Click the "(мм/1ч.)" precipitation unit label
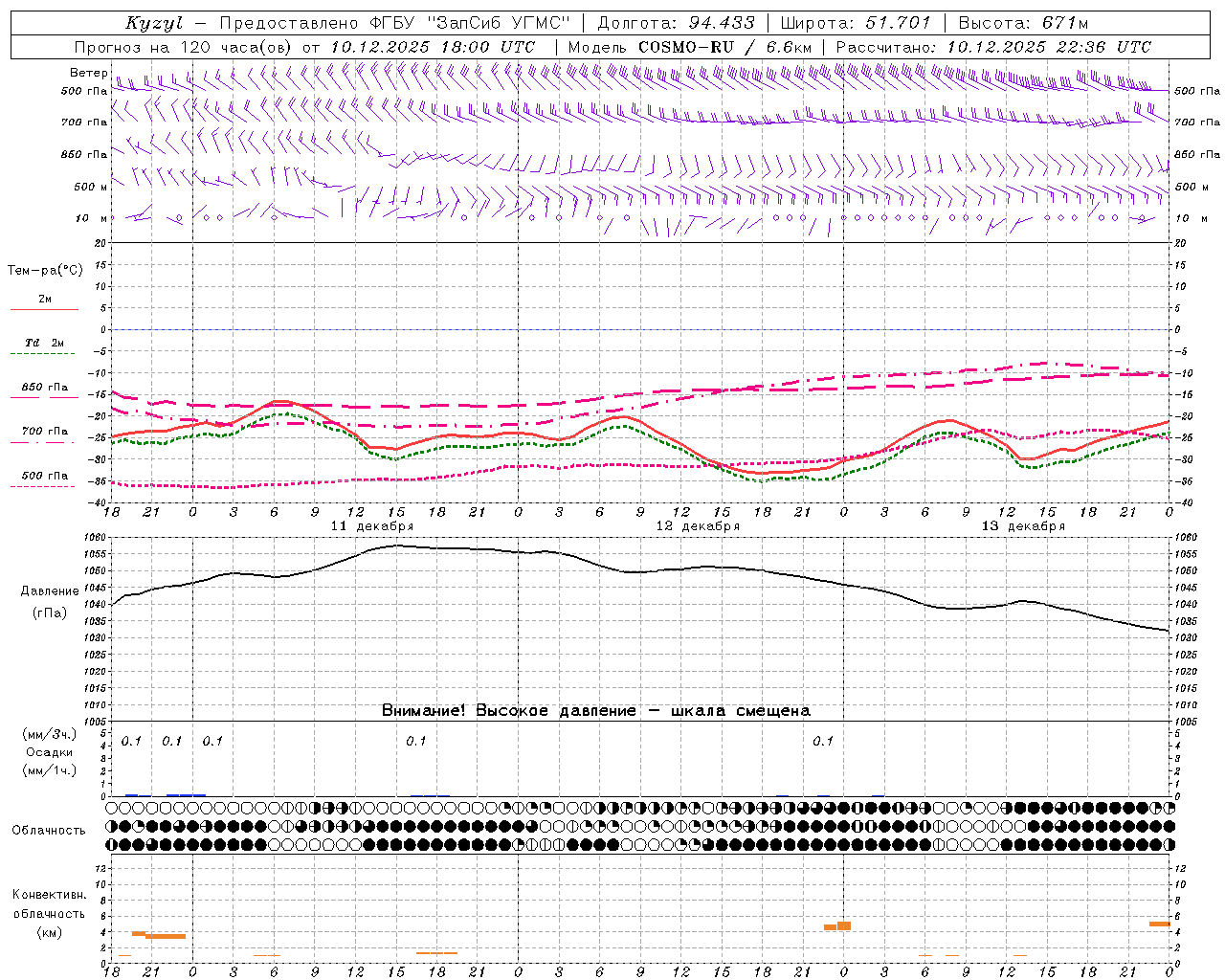This screenshot has height=980, width=1225. coord(50,770)
